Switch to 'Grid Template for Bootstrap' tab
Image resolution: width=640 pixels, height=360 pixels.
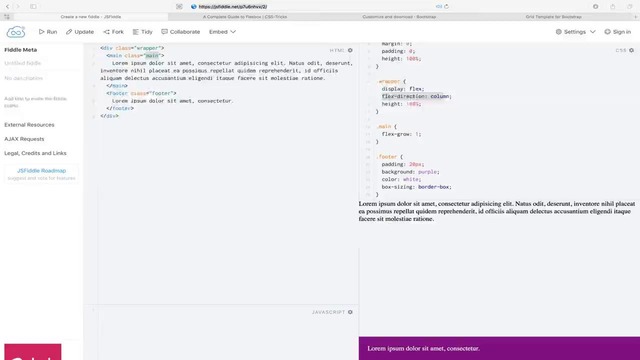(x=553, y=17)
